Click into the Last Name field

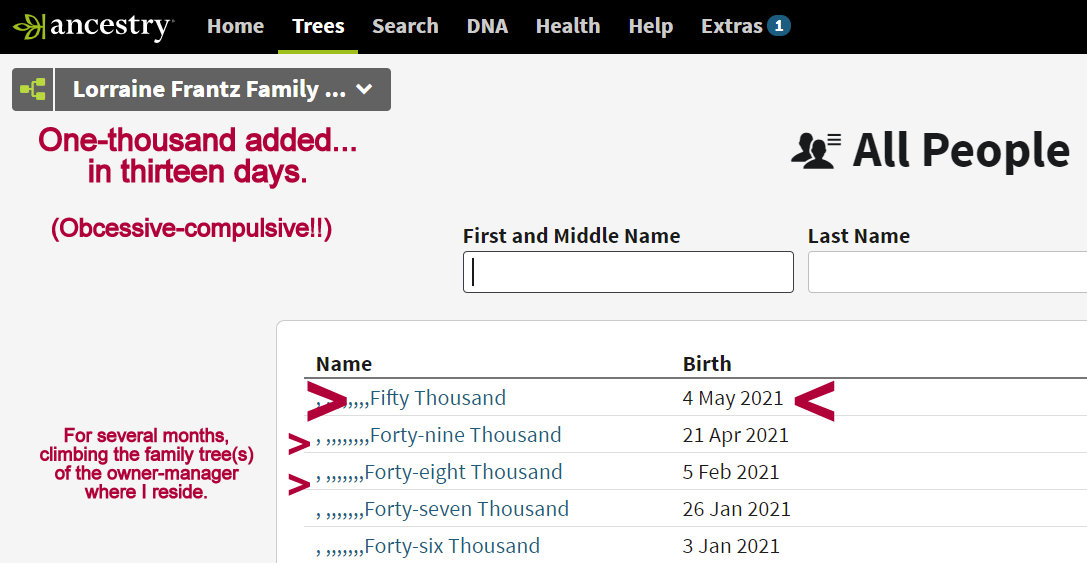click(946, 272)
